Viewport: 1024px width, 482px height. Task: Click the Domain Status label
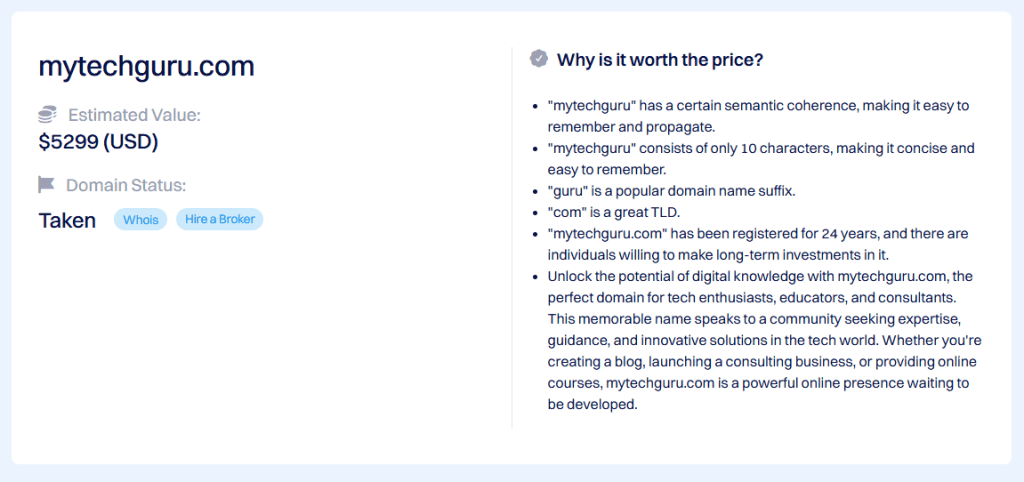[x=126, y=185]
